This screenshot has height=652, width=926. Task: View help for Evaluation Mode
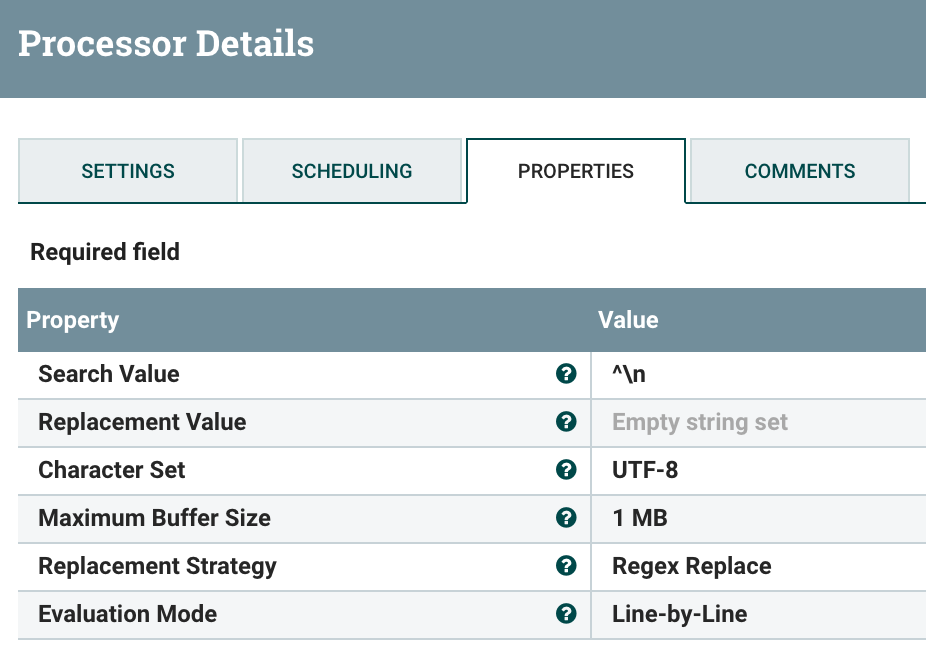click(567, 614)
